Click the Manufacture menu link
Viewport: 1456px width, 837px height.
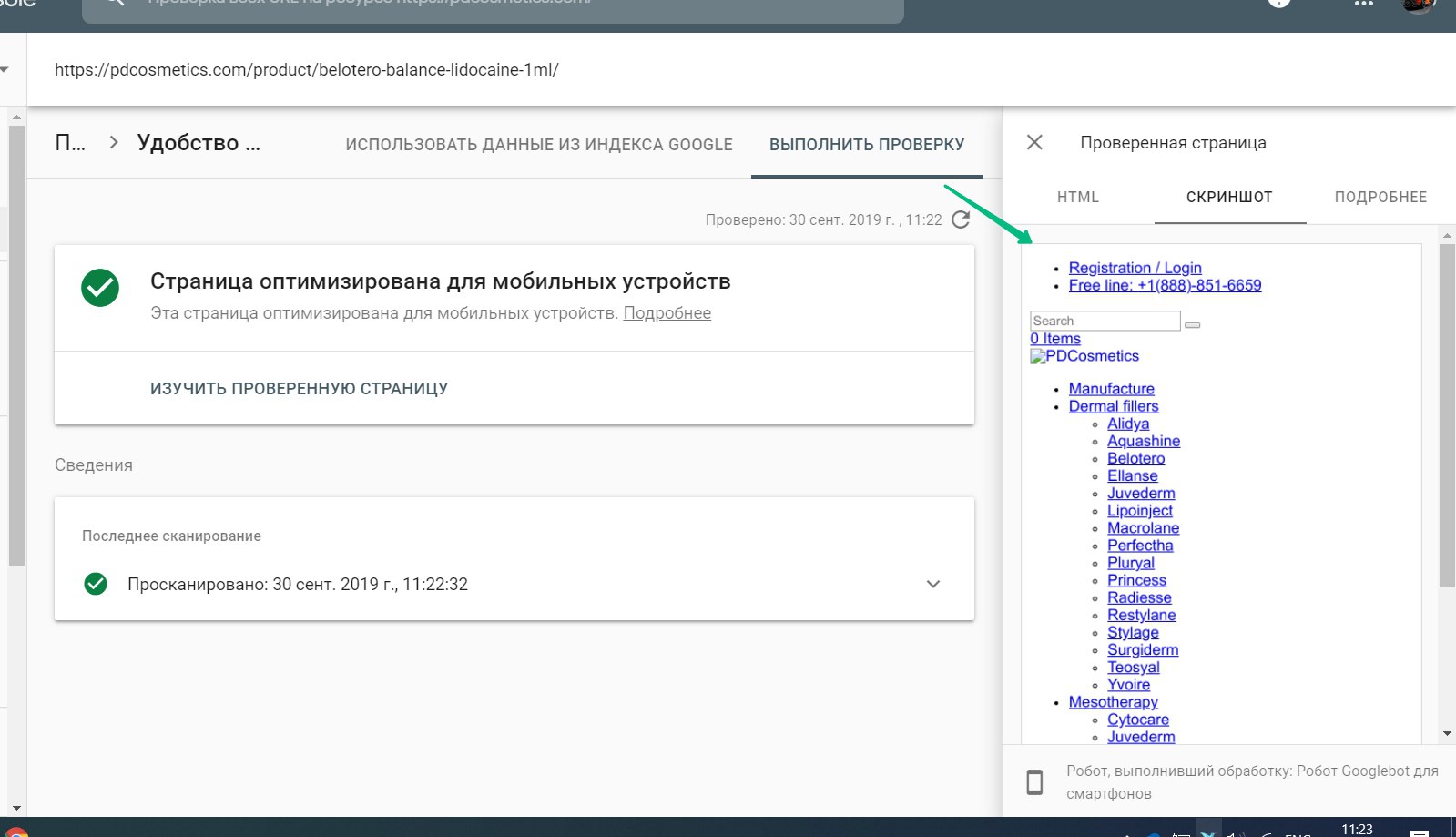point(1112,389)
